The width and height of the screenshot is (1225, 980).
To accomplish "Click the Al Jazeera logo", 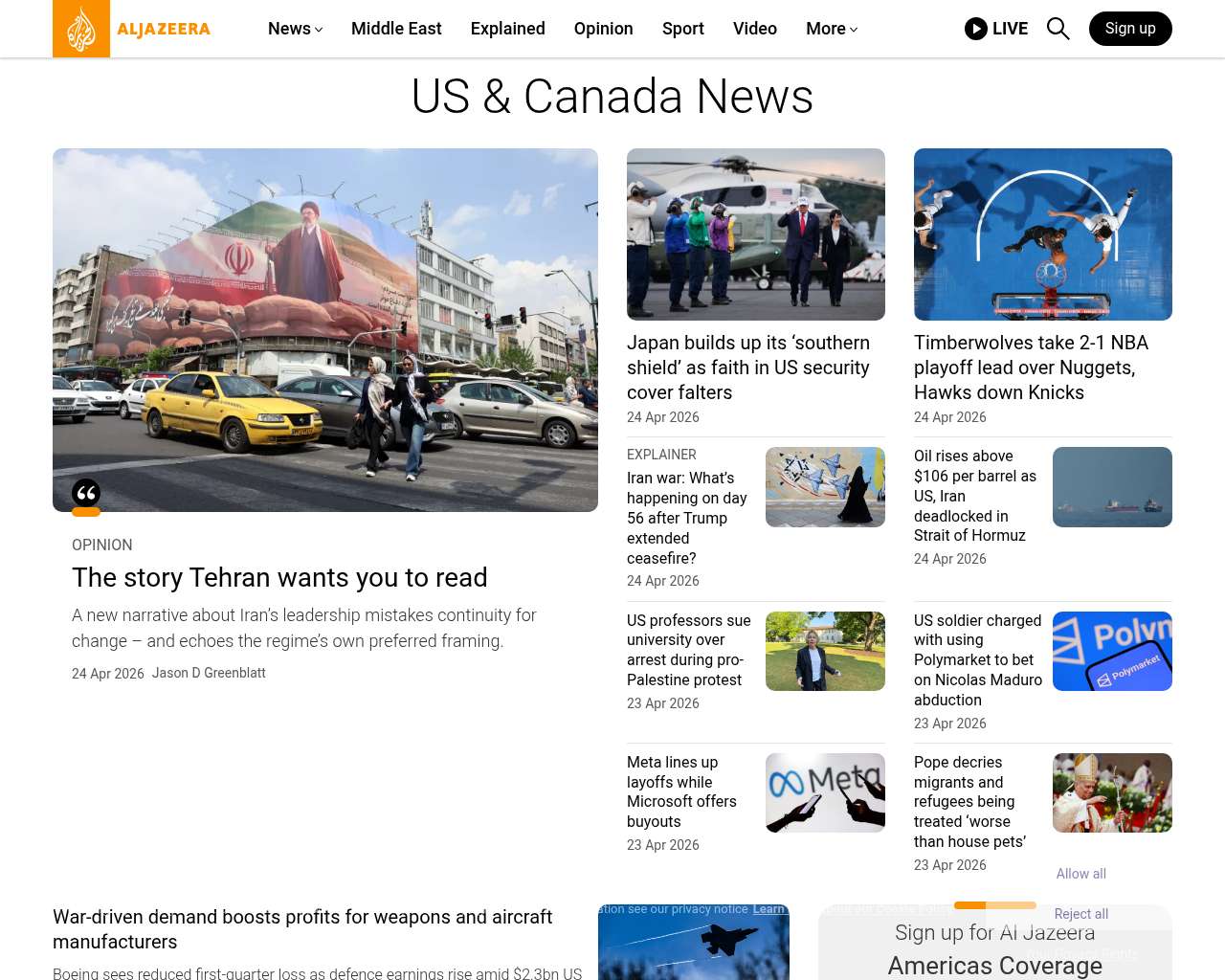I will coord(132,29).
